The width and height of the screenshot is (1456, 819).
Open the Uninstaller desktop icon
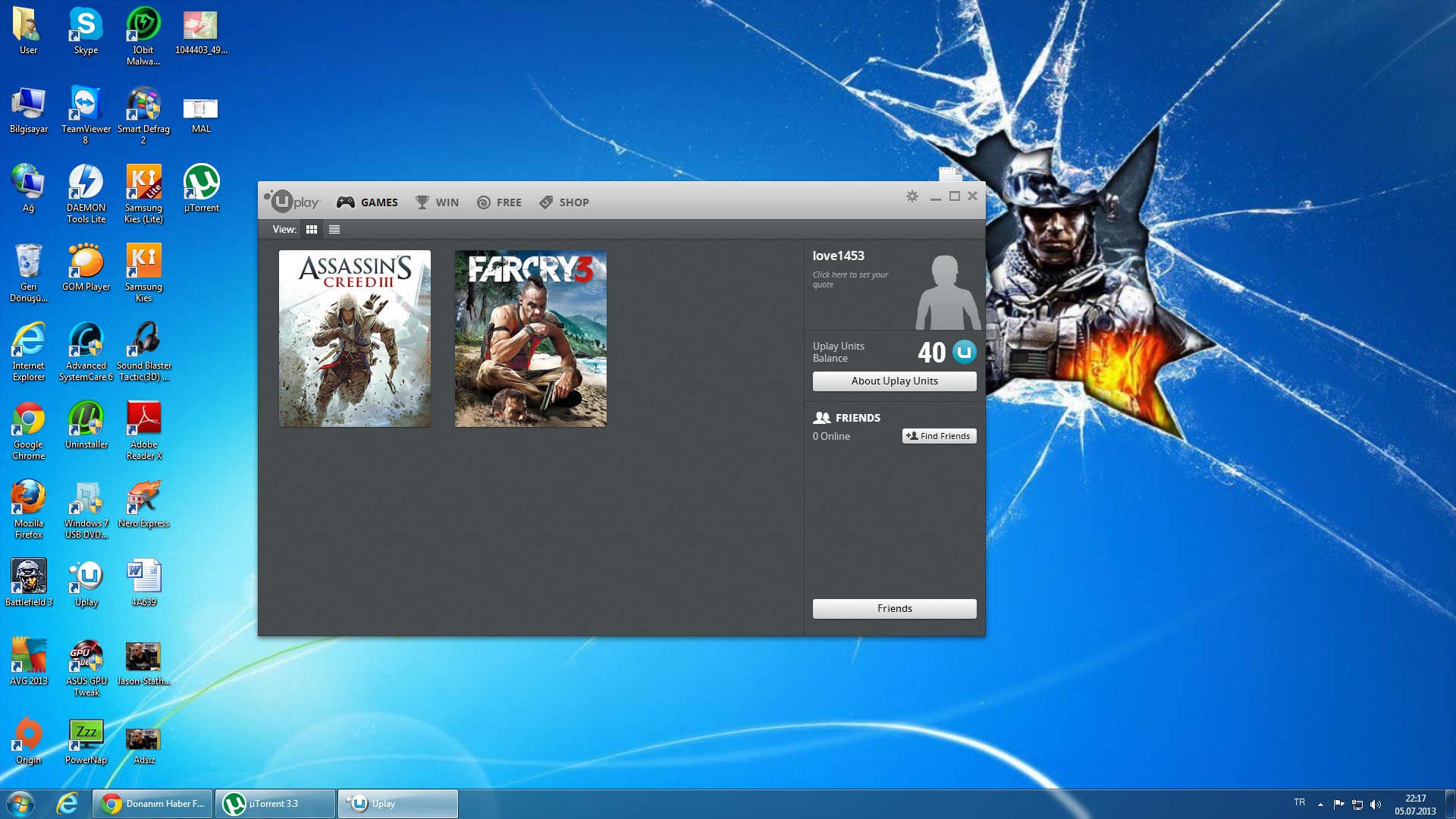coord(86,426)
